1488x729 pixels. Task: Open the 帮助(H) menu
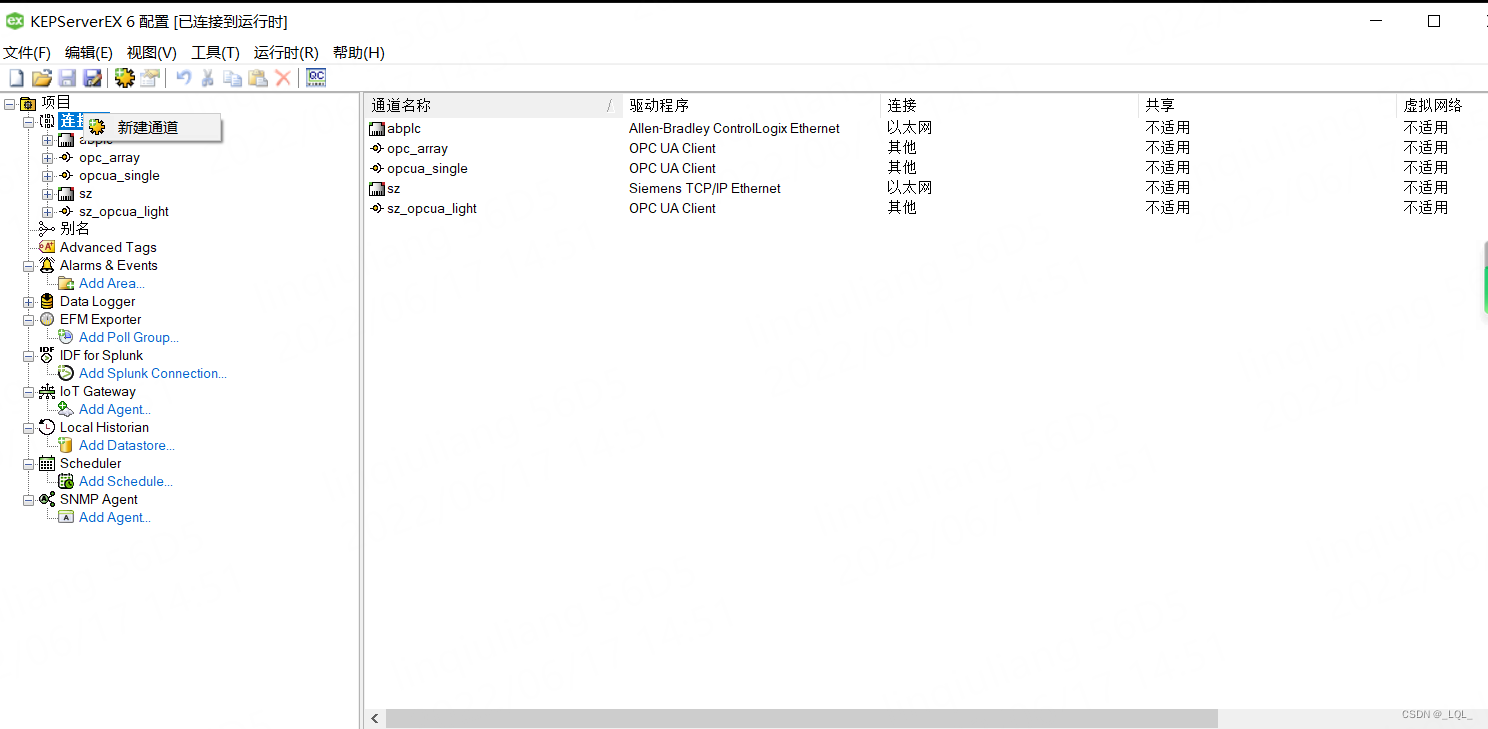[358, 53]
